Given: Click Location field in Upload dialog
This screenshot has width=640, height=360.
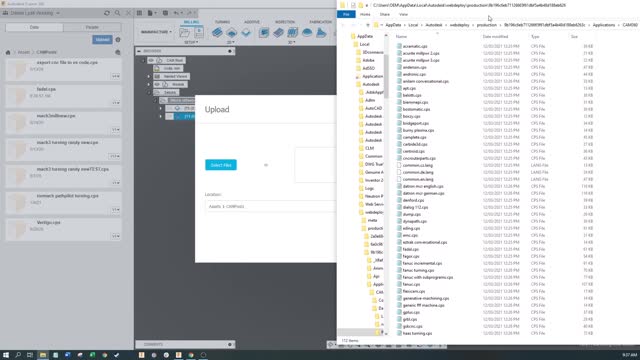Looking at the screenshot, I should tap(270, 207).
